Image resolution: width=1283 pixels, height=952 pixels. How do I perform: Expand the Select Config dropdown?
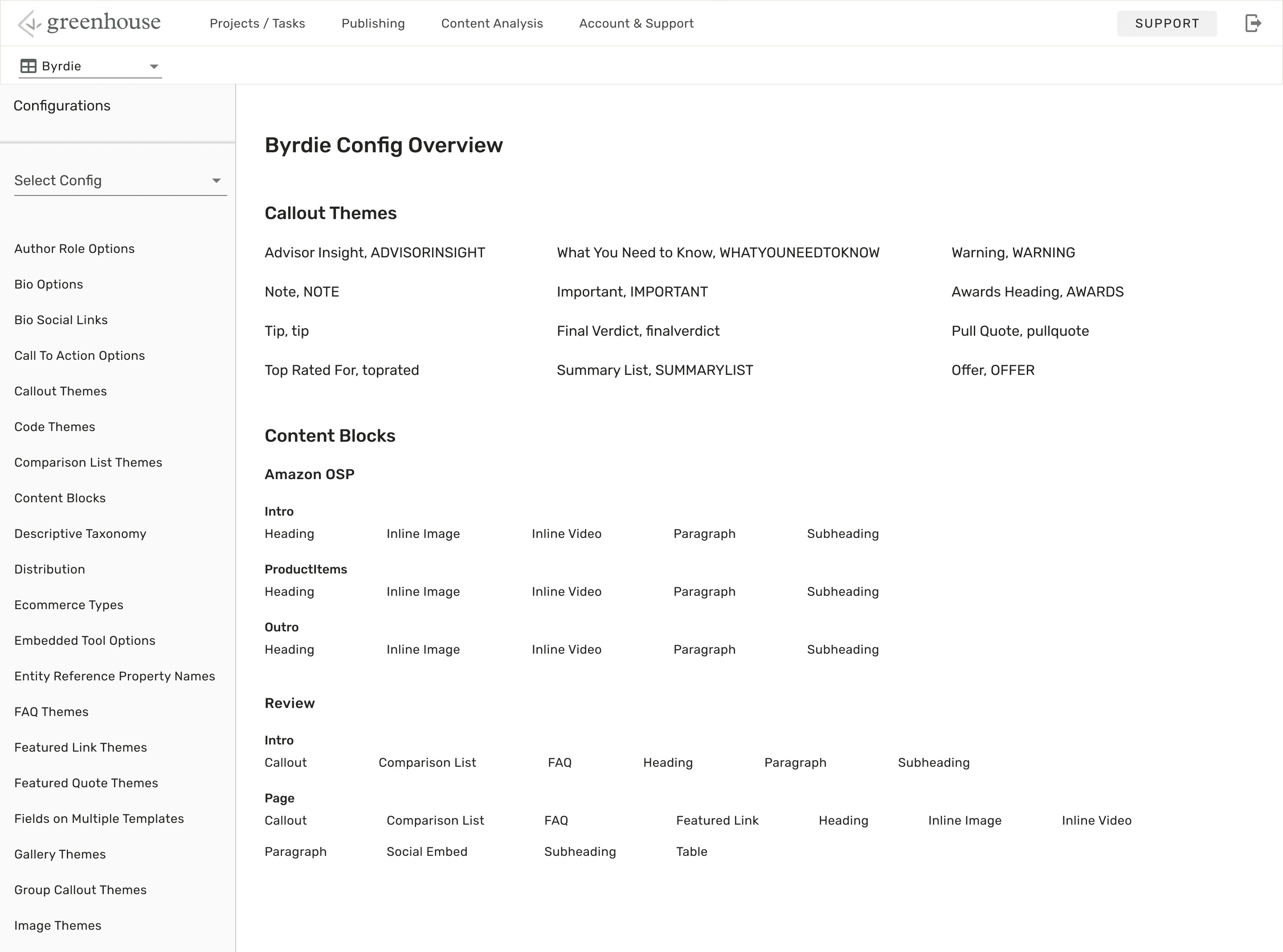[216, 181]
